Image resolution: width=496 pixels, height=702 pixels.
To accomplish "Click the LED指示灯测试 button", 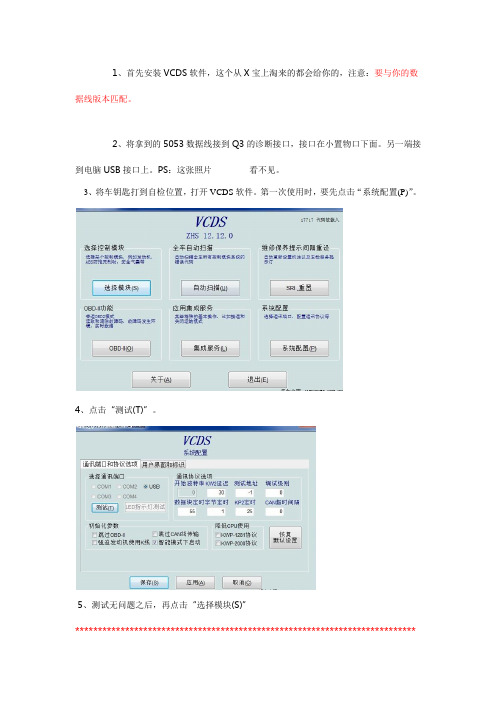I will point(145,507).
